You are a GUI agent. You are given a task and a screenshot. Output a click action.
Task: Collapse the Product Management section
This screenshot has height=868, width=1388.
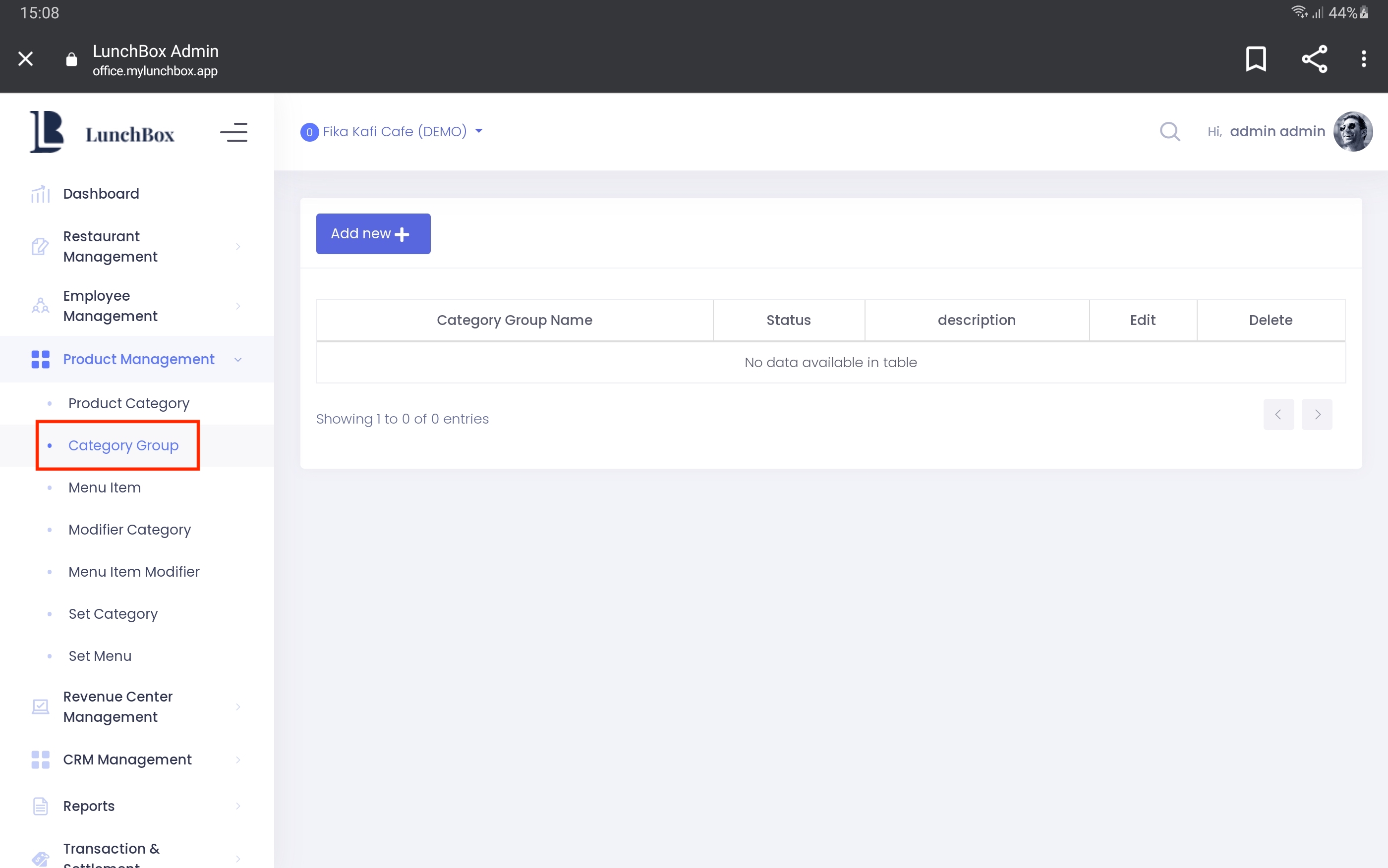click(138, 359)
